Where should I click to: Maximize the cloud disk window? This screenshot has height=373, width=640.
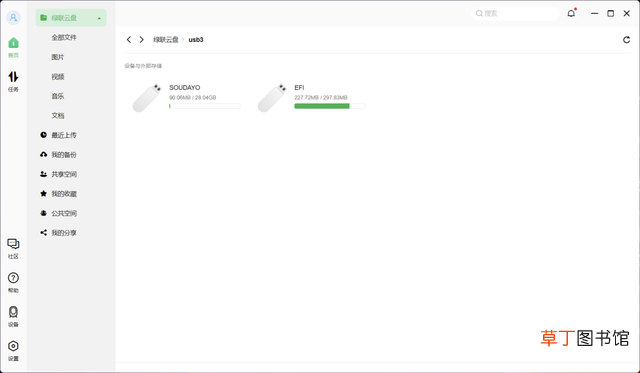[x=611, y=13]
